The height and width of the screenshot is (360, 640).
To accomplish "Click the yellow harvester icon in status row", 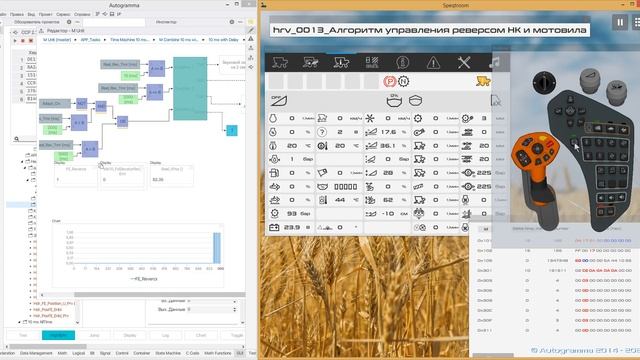I will point(483,81).
